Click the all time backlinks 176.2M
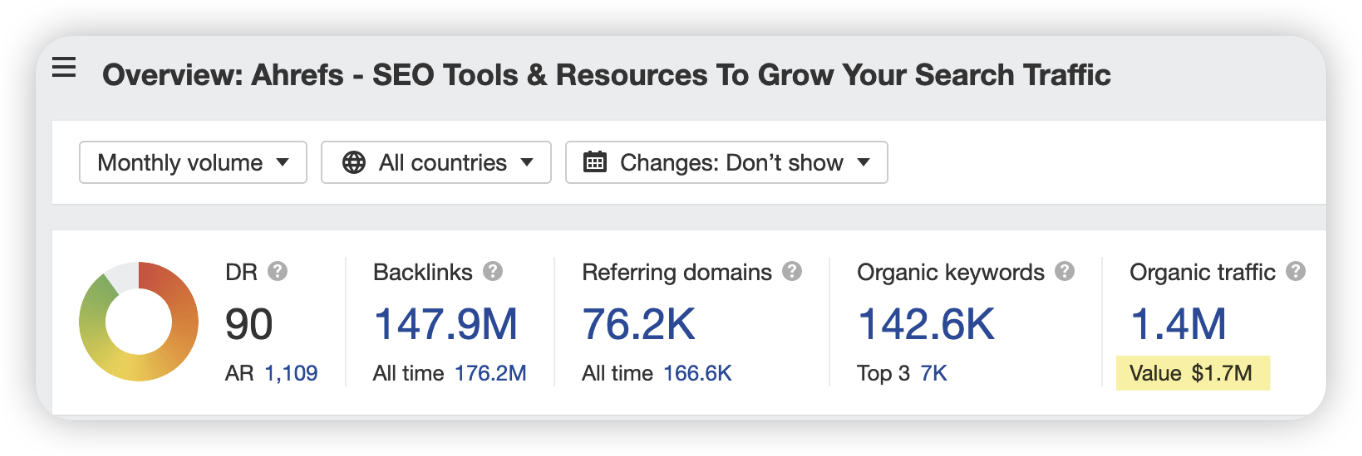This screenshot has width=1362, height=456. click(x=490, y=374)
